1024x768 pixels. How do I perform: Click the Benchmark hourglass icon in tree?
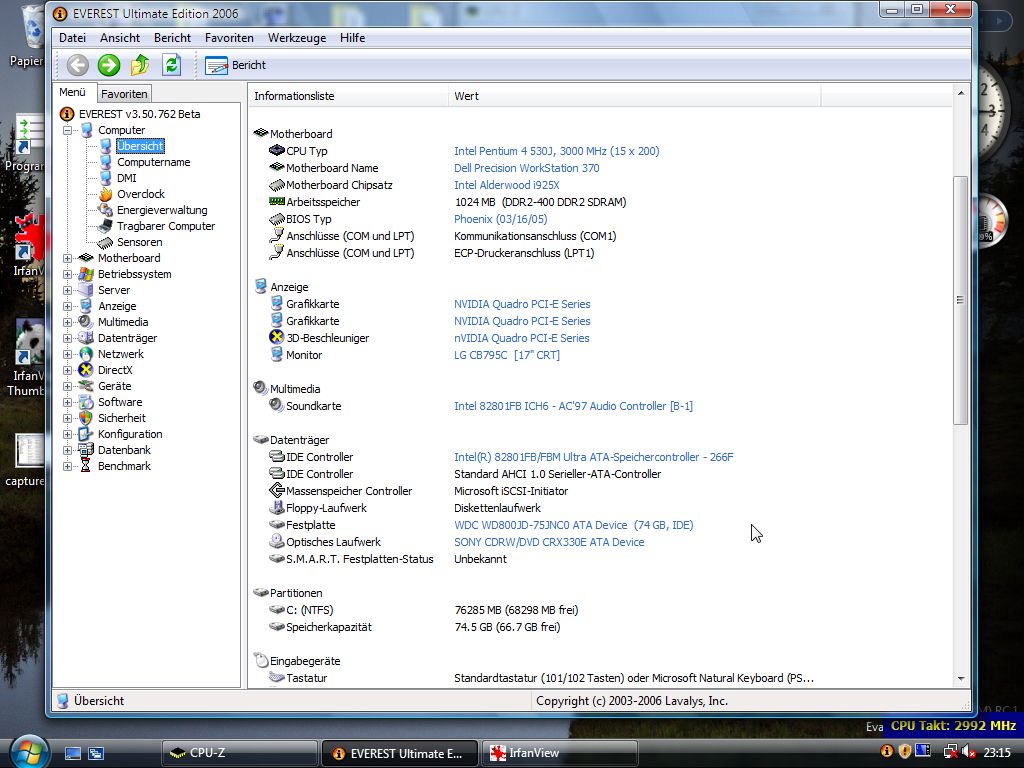tap(86, 466)
